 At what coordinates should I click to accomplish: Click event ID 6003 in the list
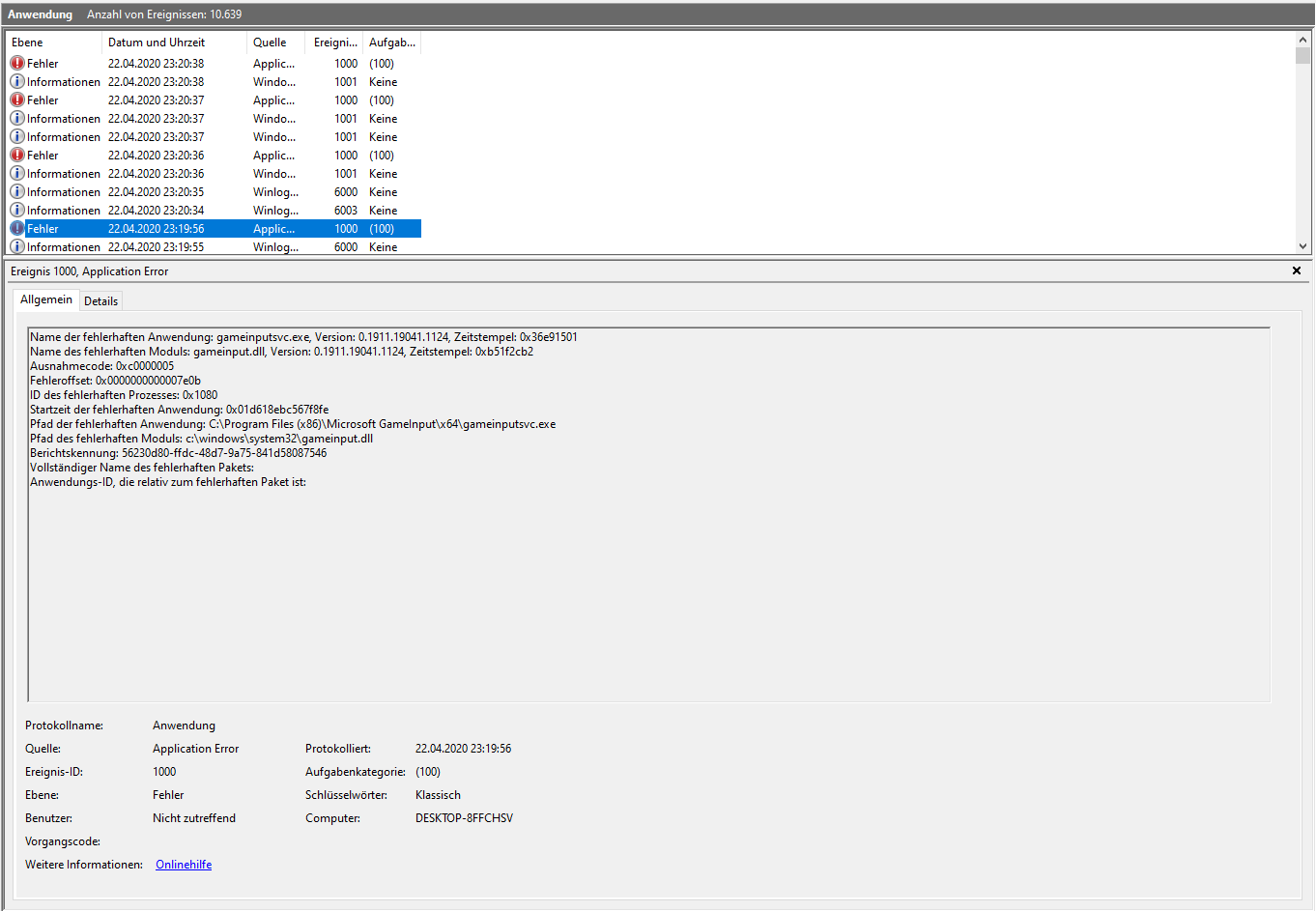tap(346, 211)
